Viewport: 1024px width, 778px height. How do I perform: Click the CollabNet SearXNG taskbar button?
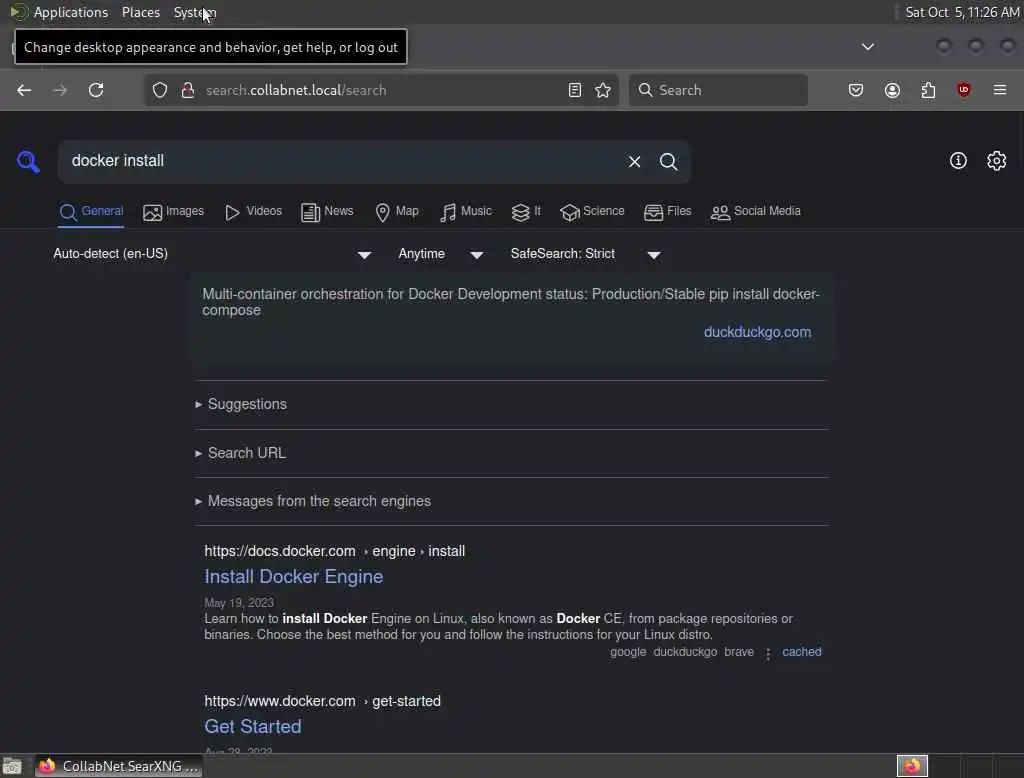pos(118,766)
